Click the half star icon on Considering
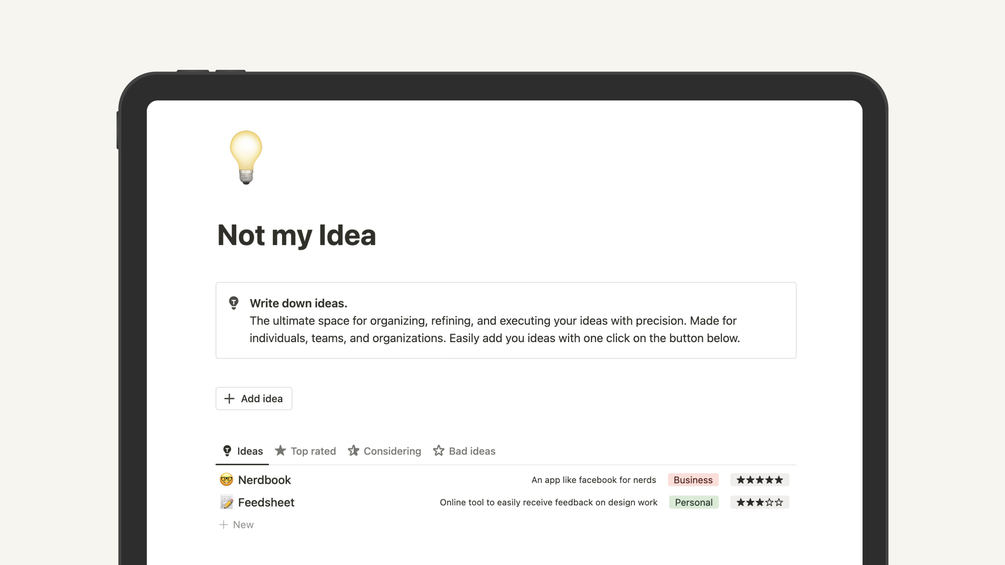The width and height of the screenshot is (1005, 565). [x=353, y=451]
